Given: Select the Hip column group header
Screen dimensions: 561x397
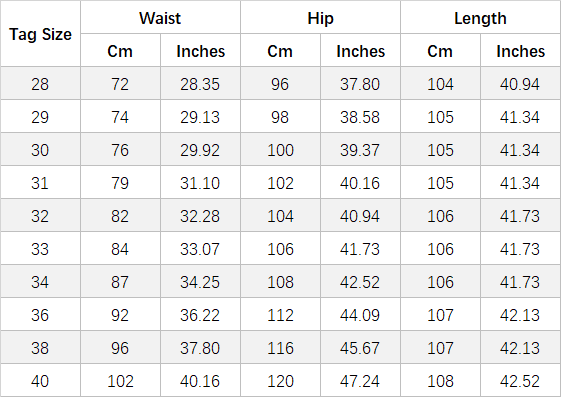Looking at the screenshot, I should point(320,18).
